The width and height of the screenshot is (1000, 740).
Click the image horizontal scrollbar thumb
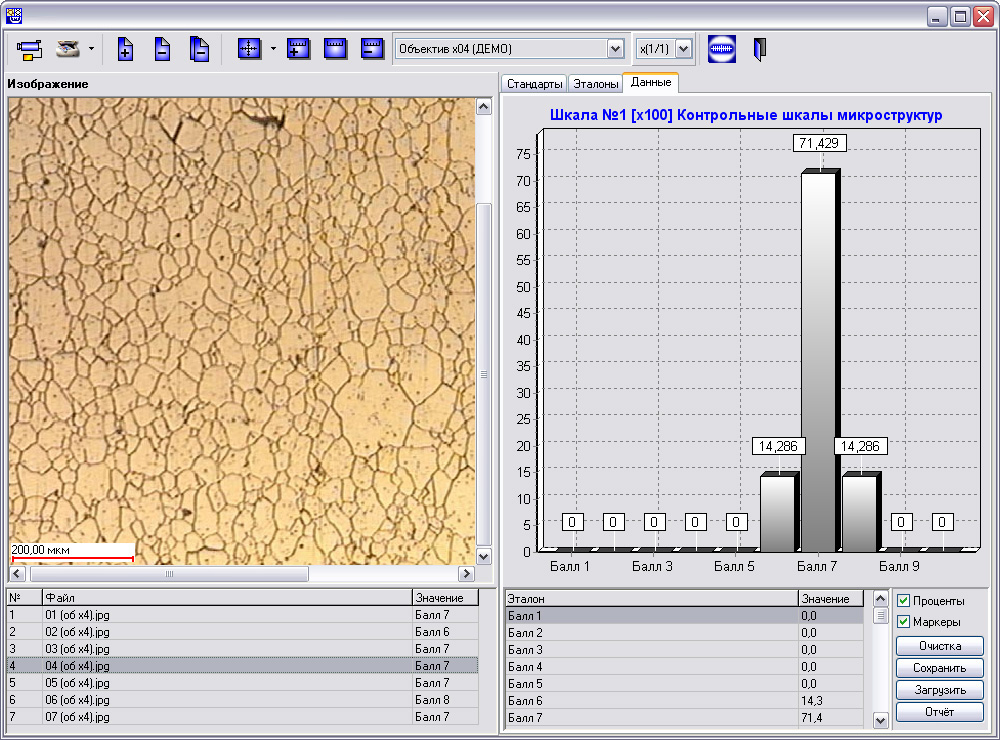(169, 574)
